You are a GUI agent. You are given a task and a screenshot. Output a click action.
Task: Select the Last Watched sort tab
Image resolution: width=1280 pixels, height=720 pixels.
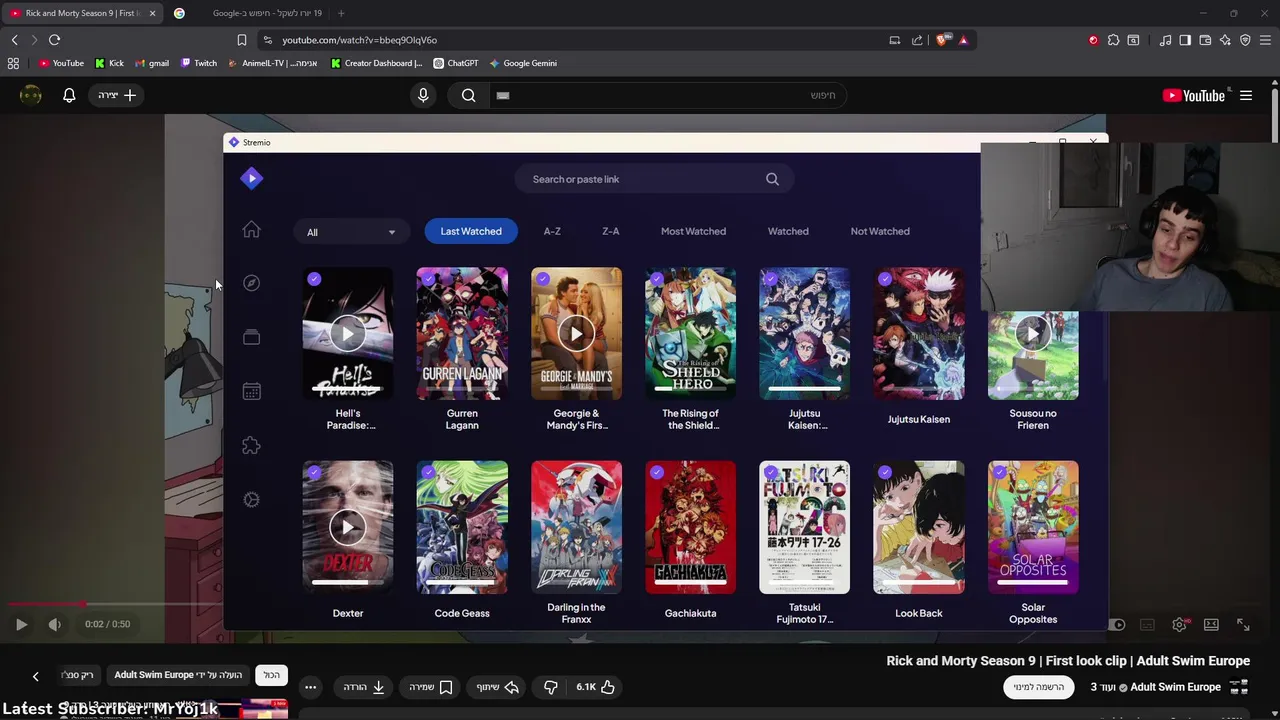(471, 231)
